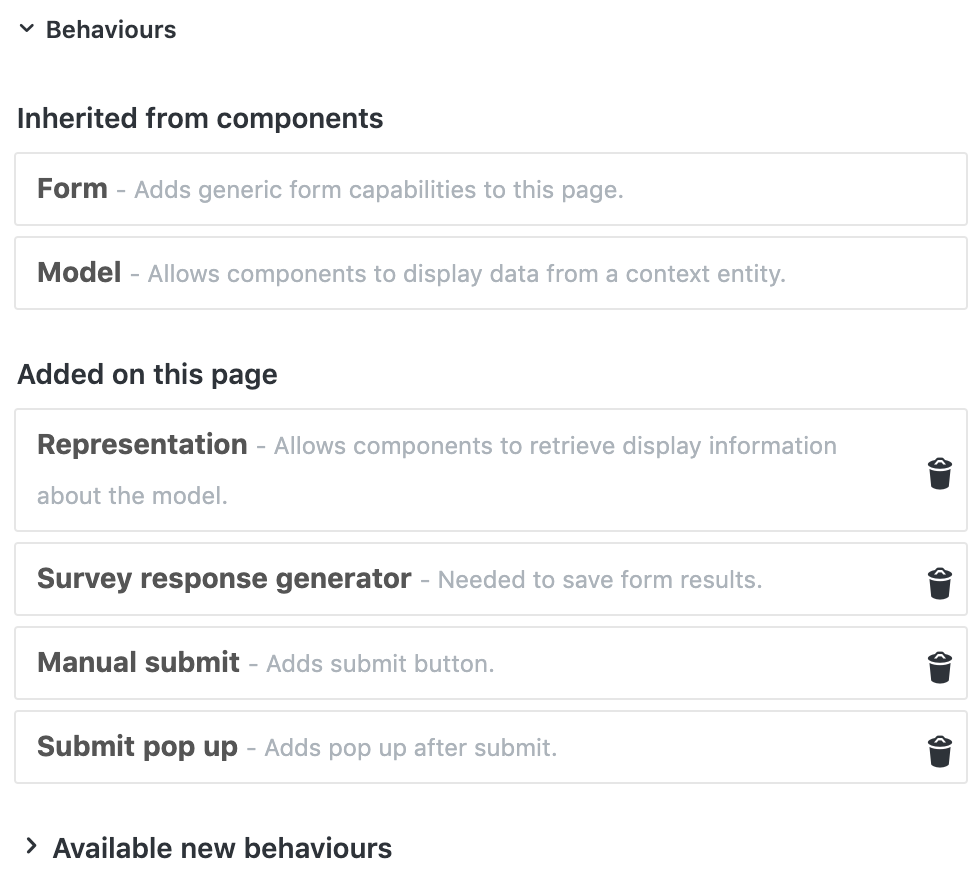Image resolution: width=980 pixels, height=890 pixels.
Task: Delete the Representation behaviour with its trash icon
Action: tap(939, 473)
